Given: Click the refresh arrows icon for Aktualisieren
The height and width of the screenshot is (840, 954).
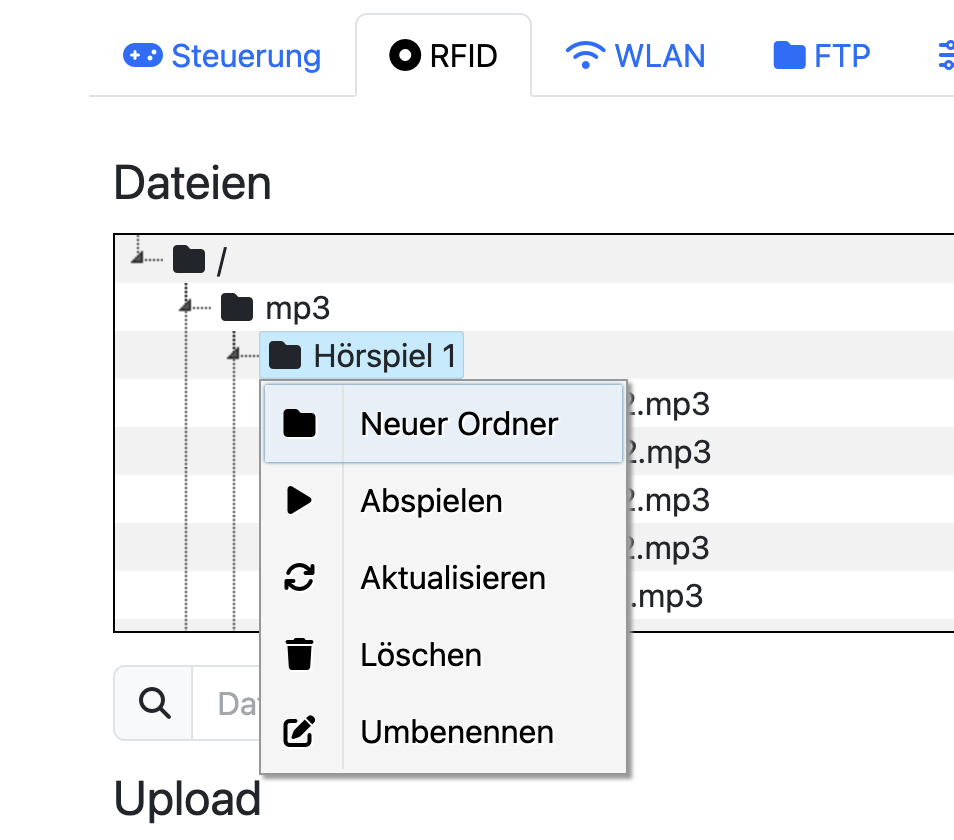Looking at the screenshot, I should [299, 578].
